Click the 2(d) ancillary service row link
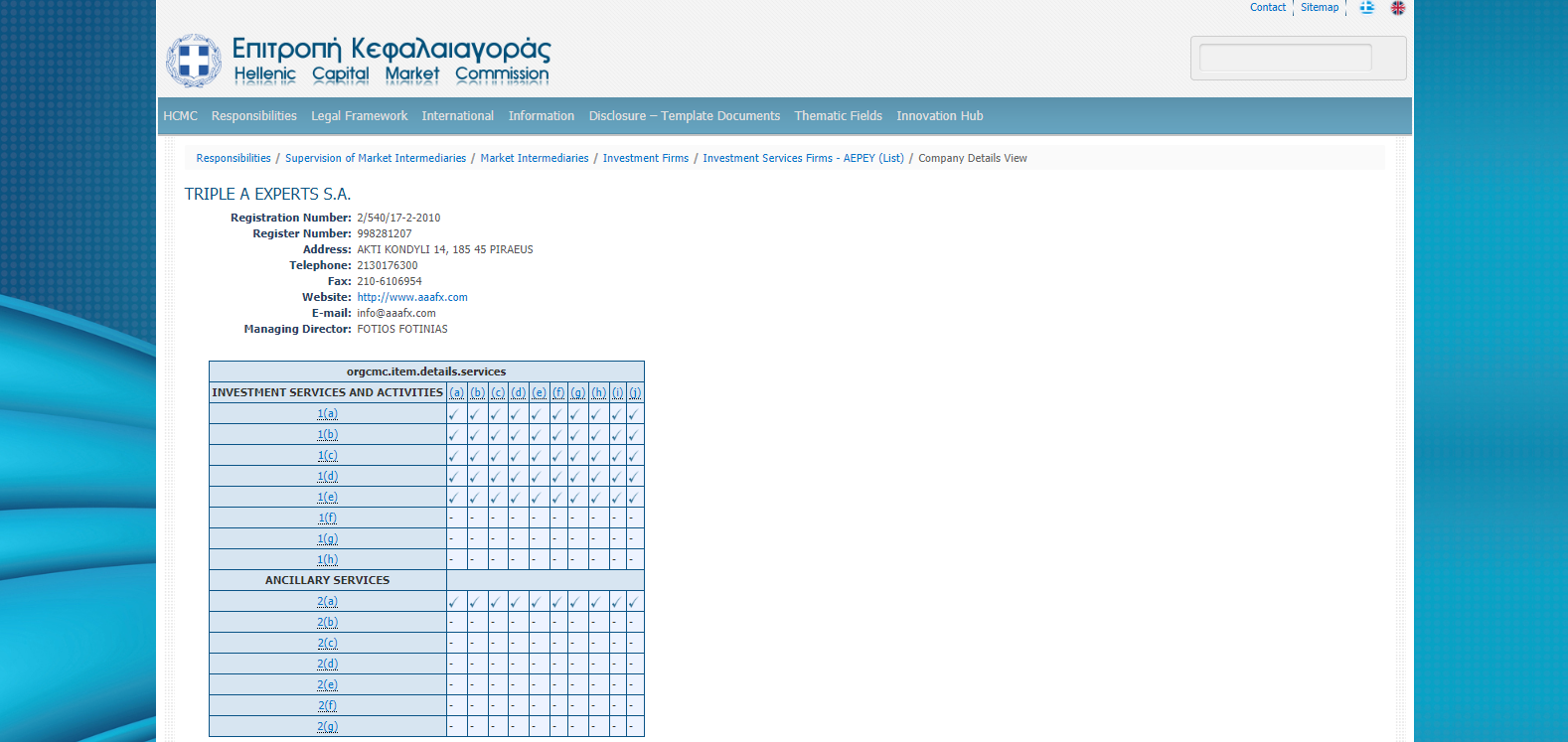 (x=328, y=664)
